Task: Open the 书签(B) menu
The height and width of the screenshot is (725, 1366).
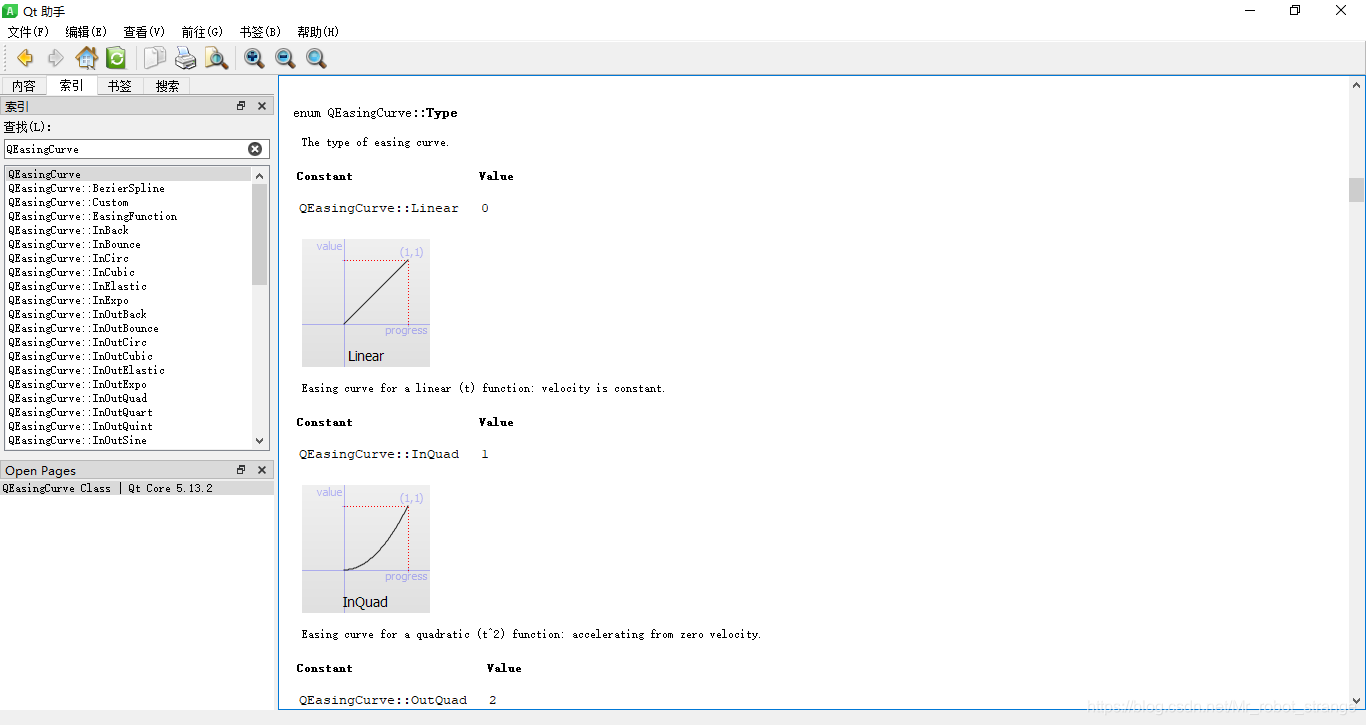Action: 260,32
